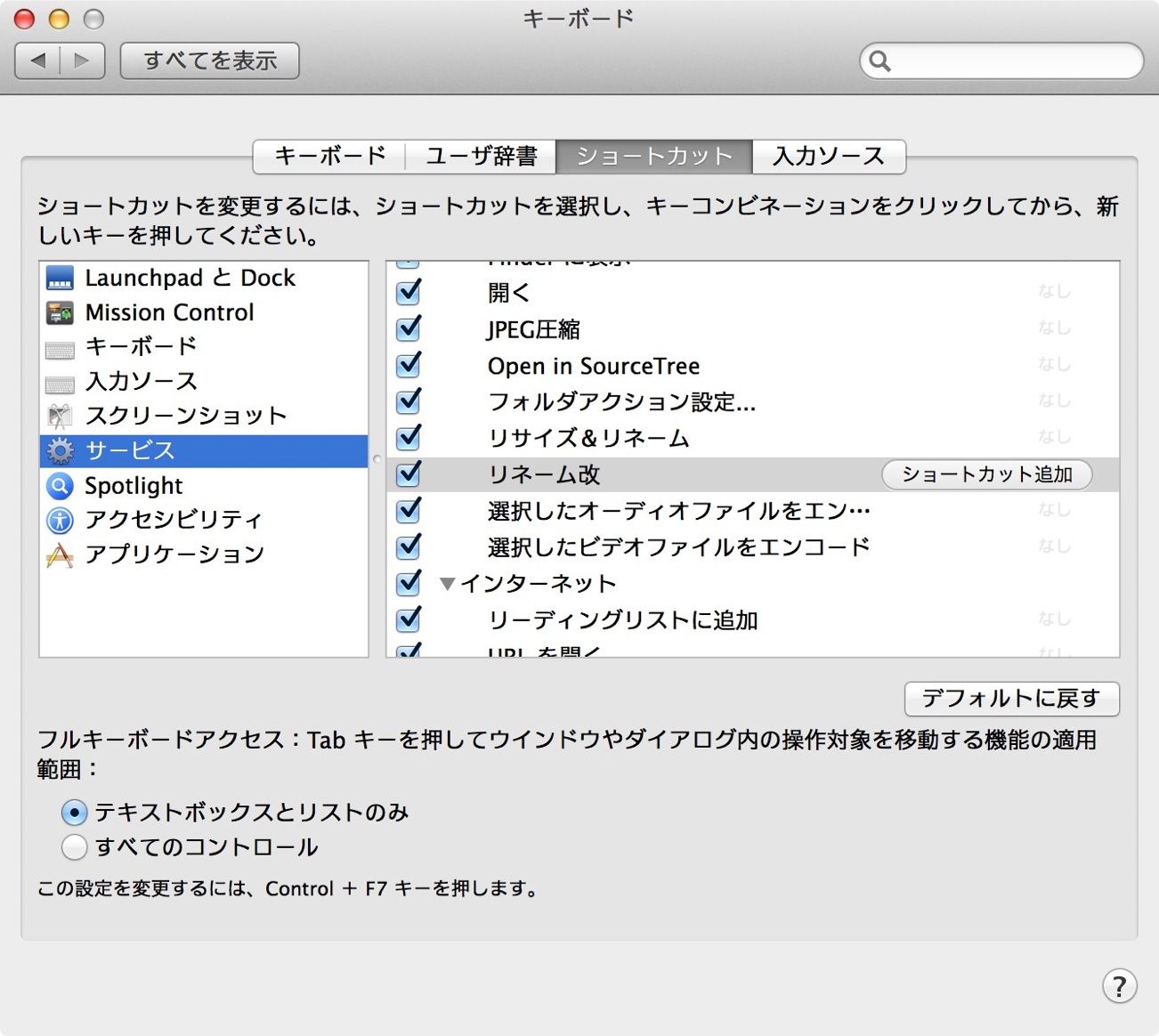This screenshot has height=1036, width=1159.
Task: Click the フォルダアクション設定... service name
Action: point(622,402)
